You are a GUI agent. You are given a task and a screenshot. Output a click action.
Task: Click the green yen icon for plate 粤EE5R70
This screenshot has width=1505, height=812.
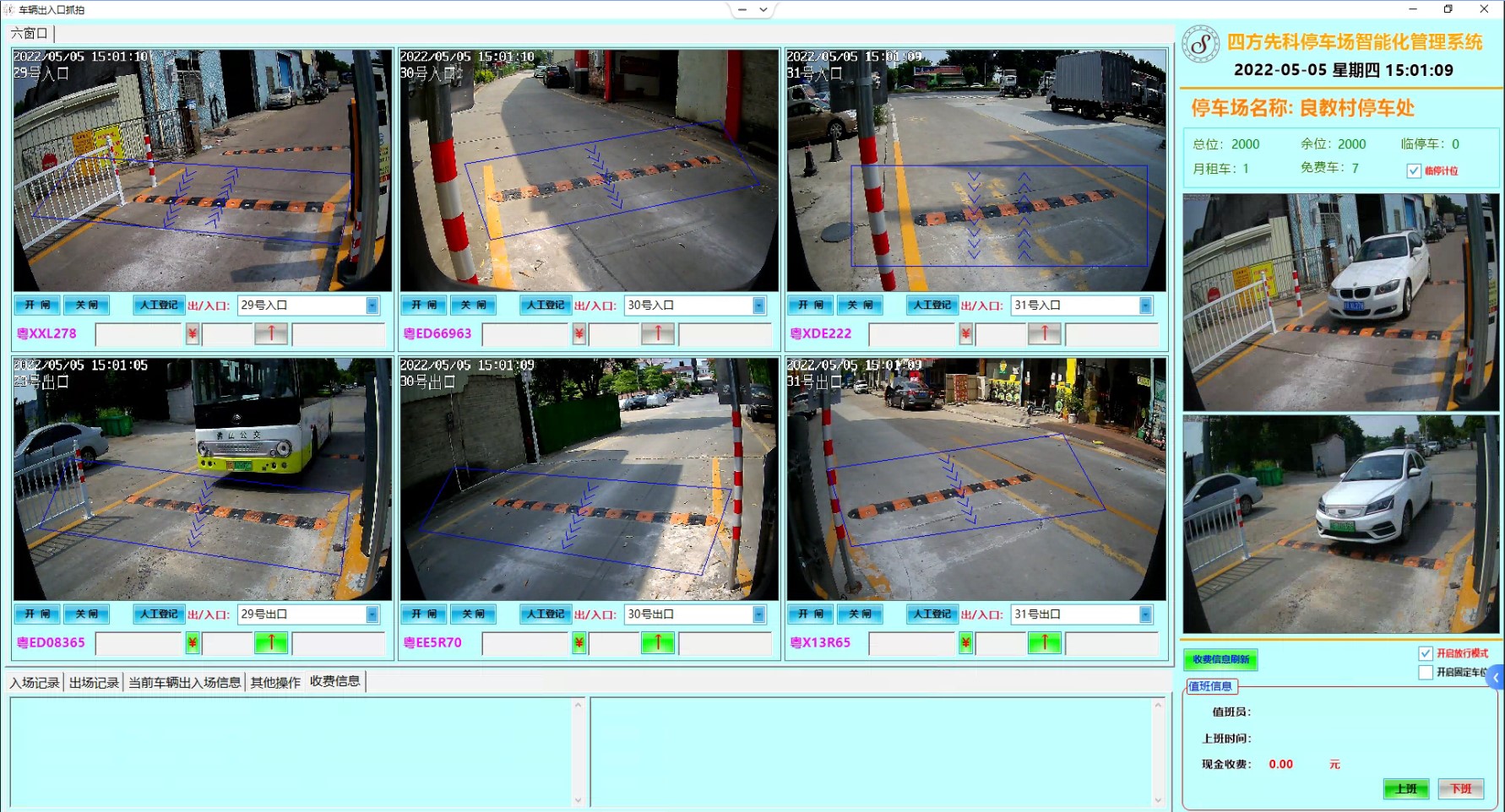[579, 643]
